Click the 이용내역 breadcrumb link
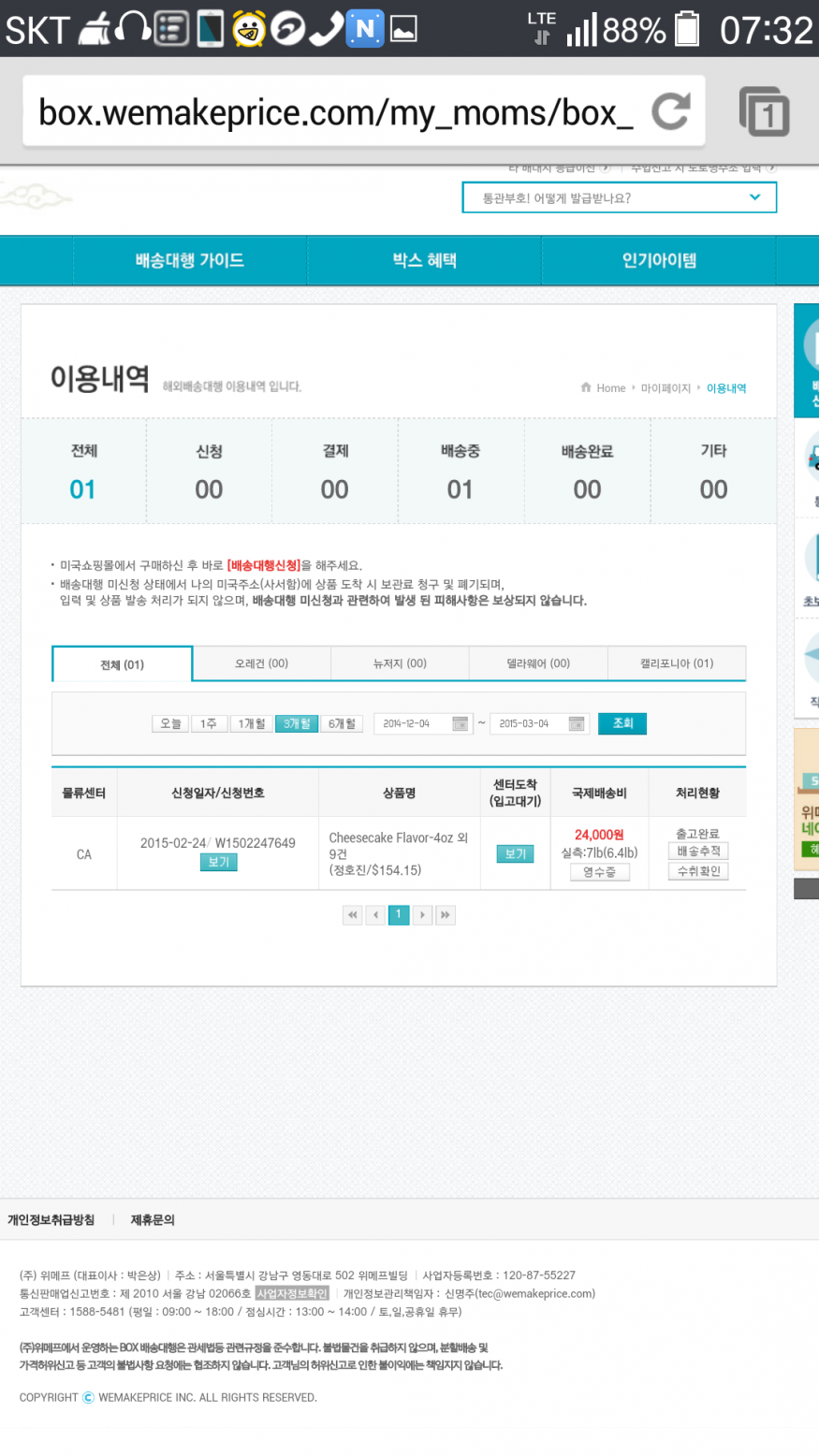The image size is (819, 1456). [726, 388]
